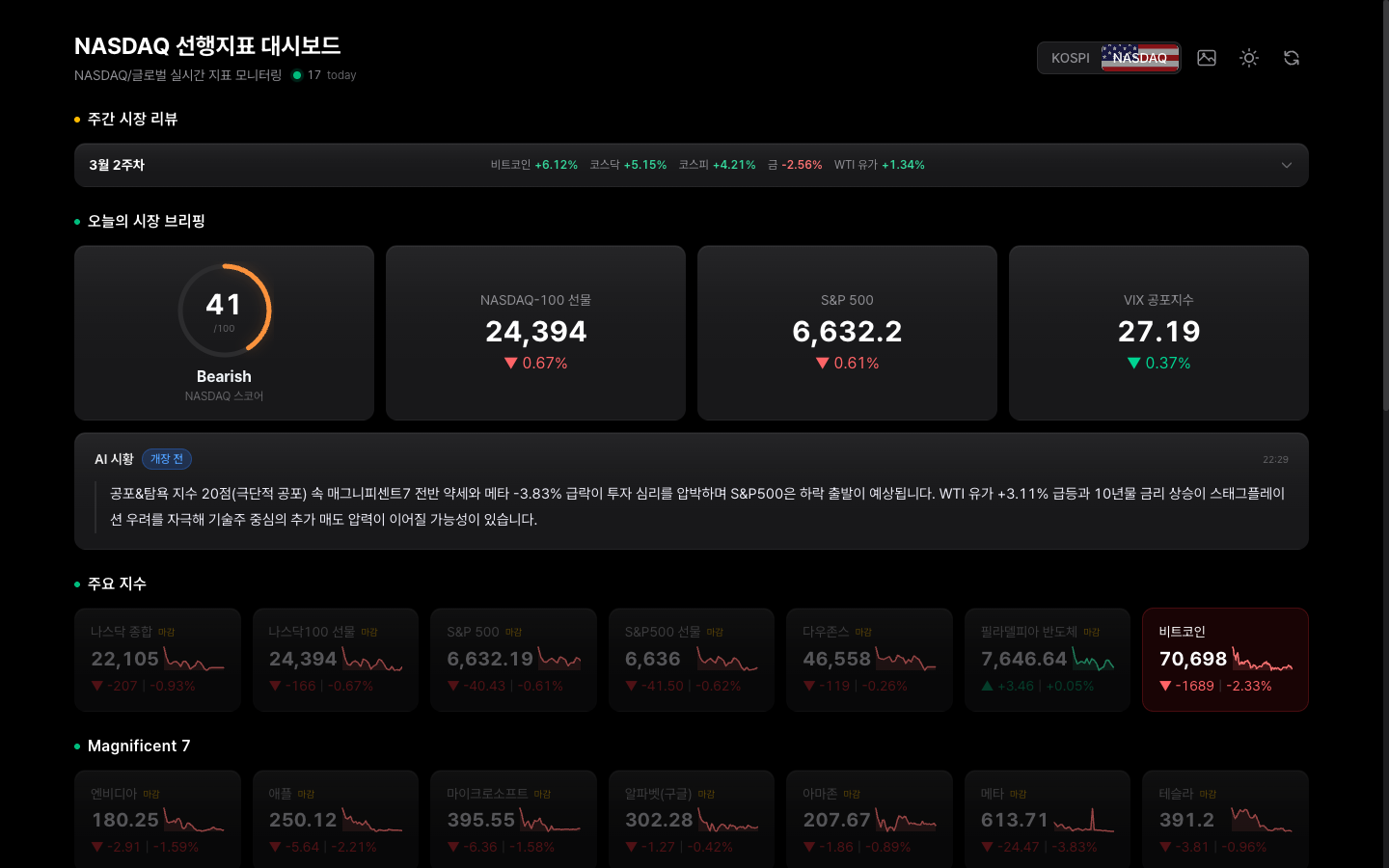This screenshot has width=1389, height=868.
Task: Click the 필라델피아 반도체 green sparkline
Action: [x=1093, y=661]
